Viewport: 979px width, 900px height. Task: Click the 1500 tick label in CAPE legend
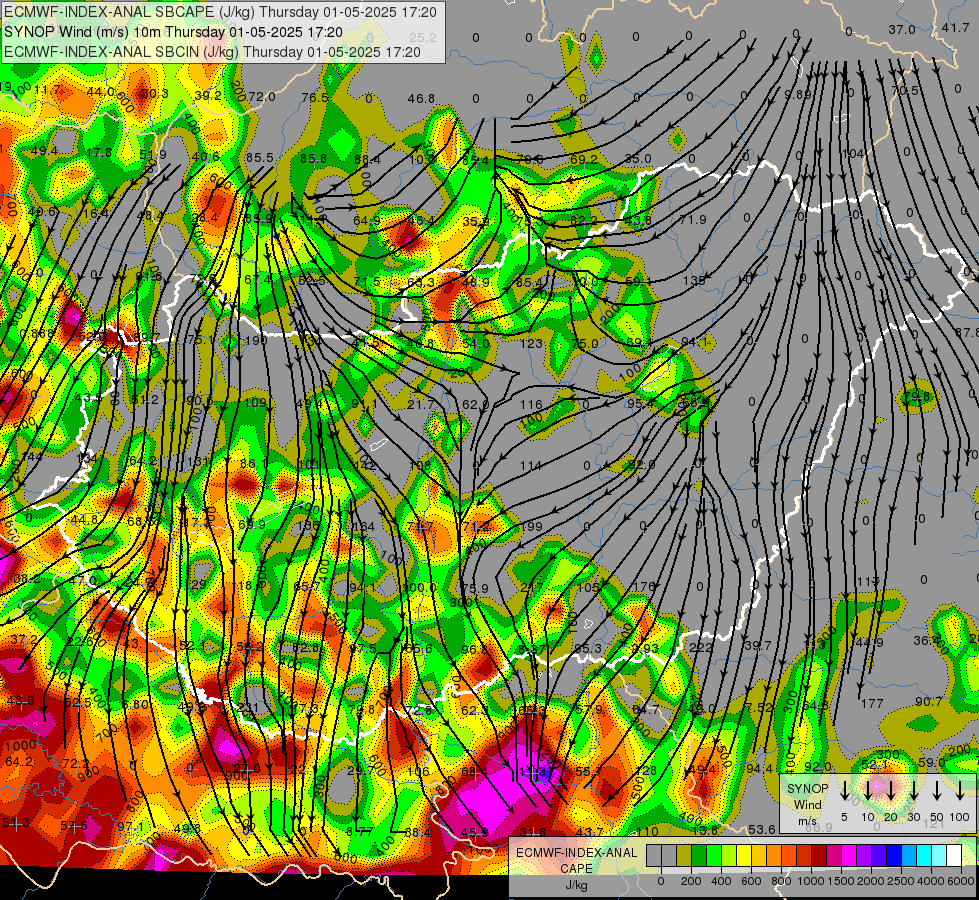pos(841,881)
